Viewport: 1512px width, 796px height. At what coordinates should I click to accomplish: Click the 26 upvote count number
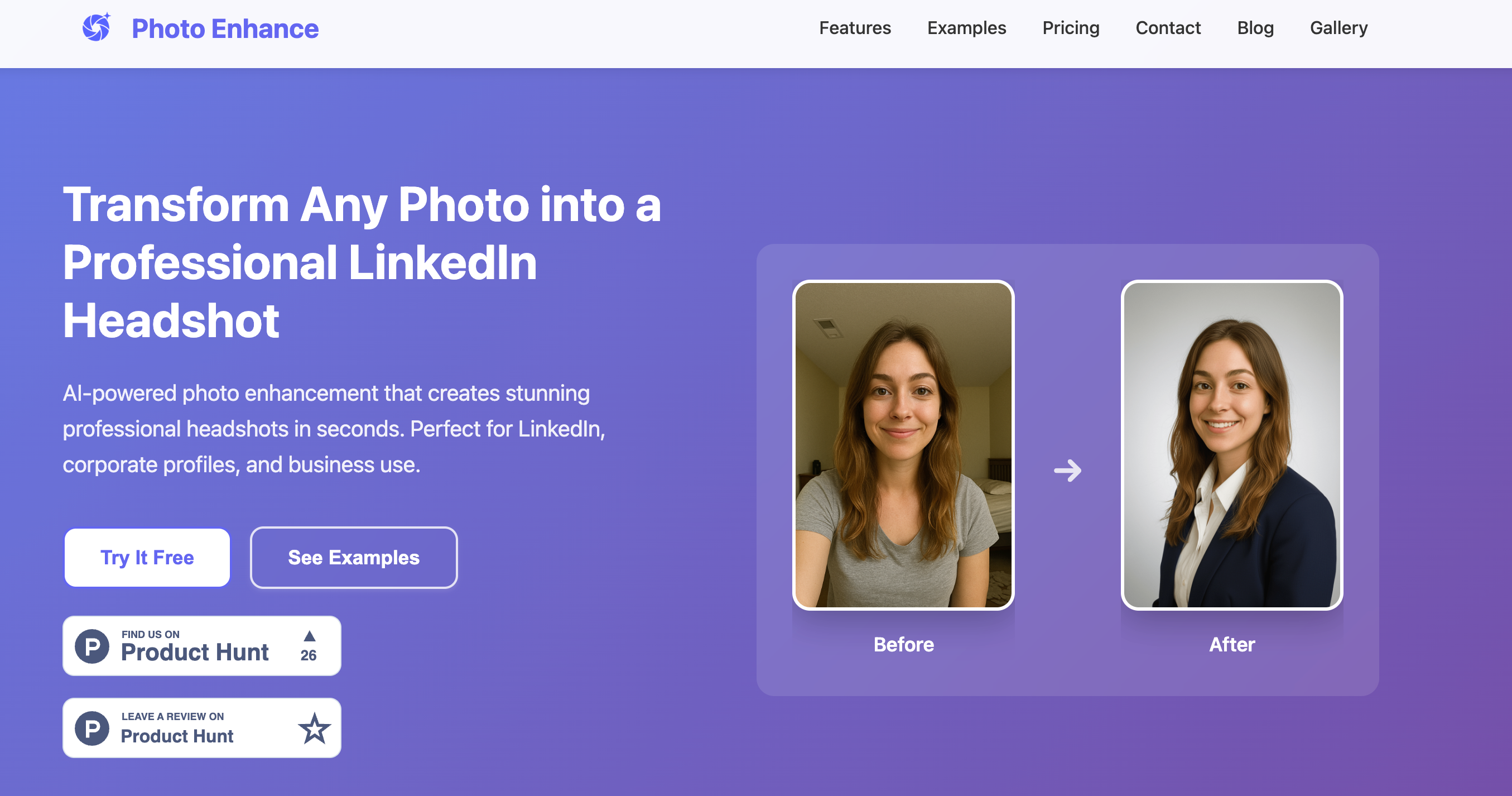[x=308, y=655]
